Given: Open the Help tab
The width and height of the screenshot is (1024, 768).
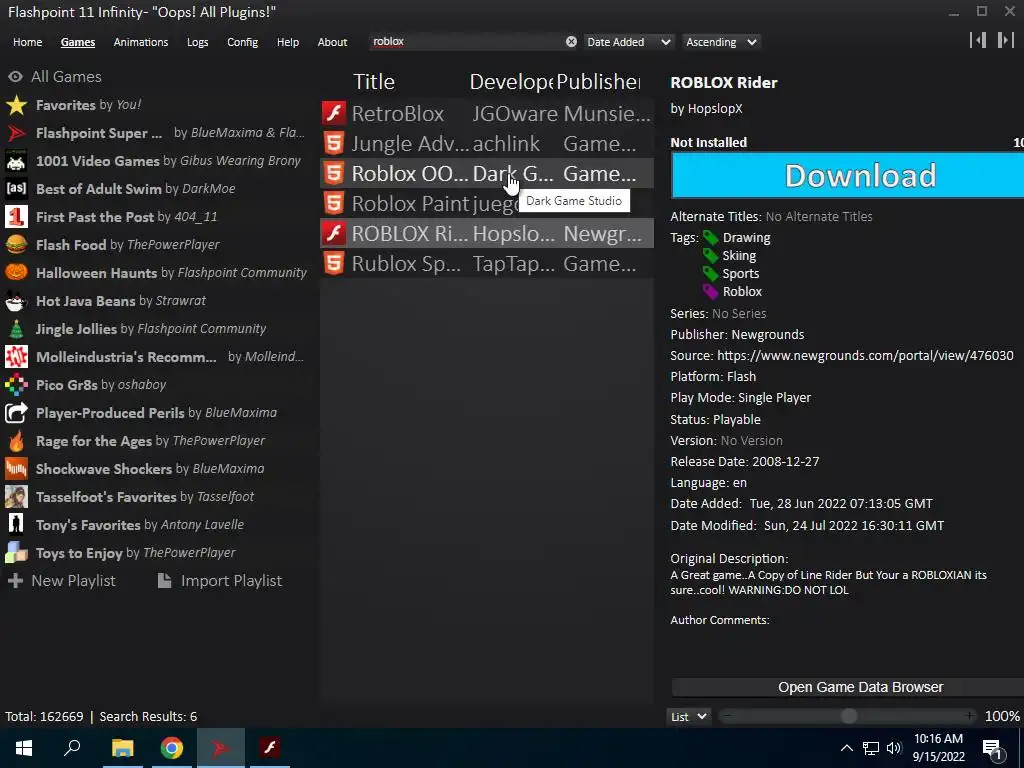Looking at the screenshot, I should coord(287,42).
